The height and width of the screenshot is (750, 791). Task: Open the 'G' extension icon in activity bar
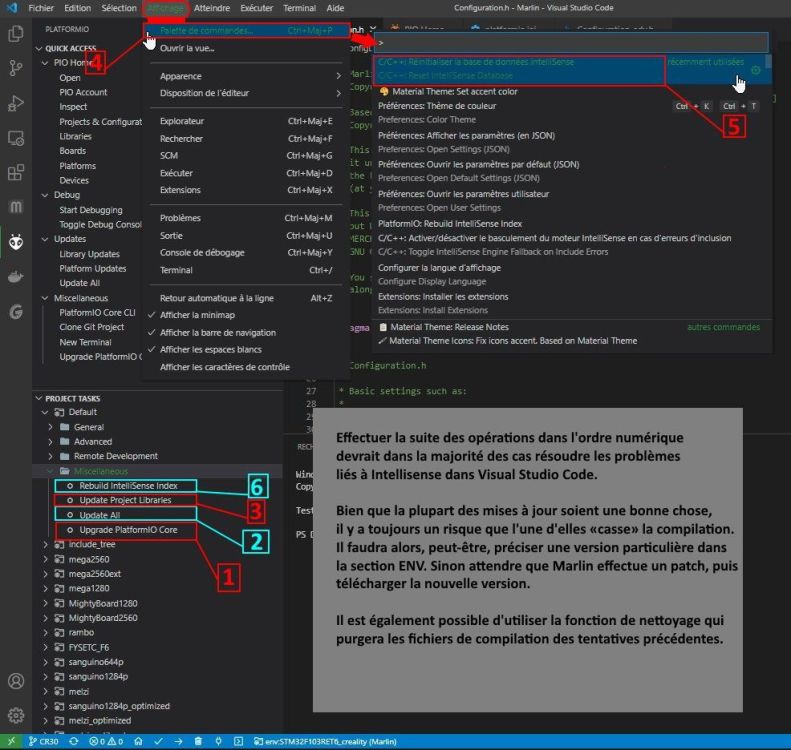coord(16,312)
